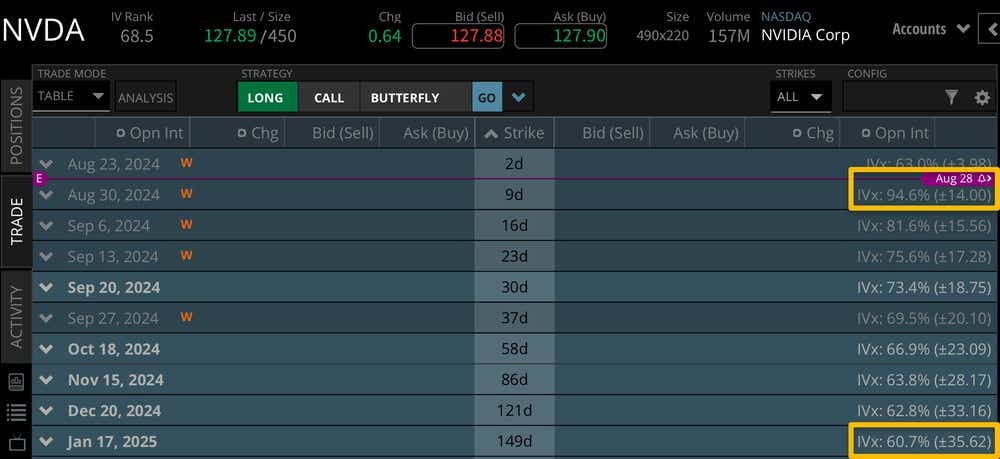Click the config filter funnel icon

(x=951, y=97)
